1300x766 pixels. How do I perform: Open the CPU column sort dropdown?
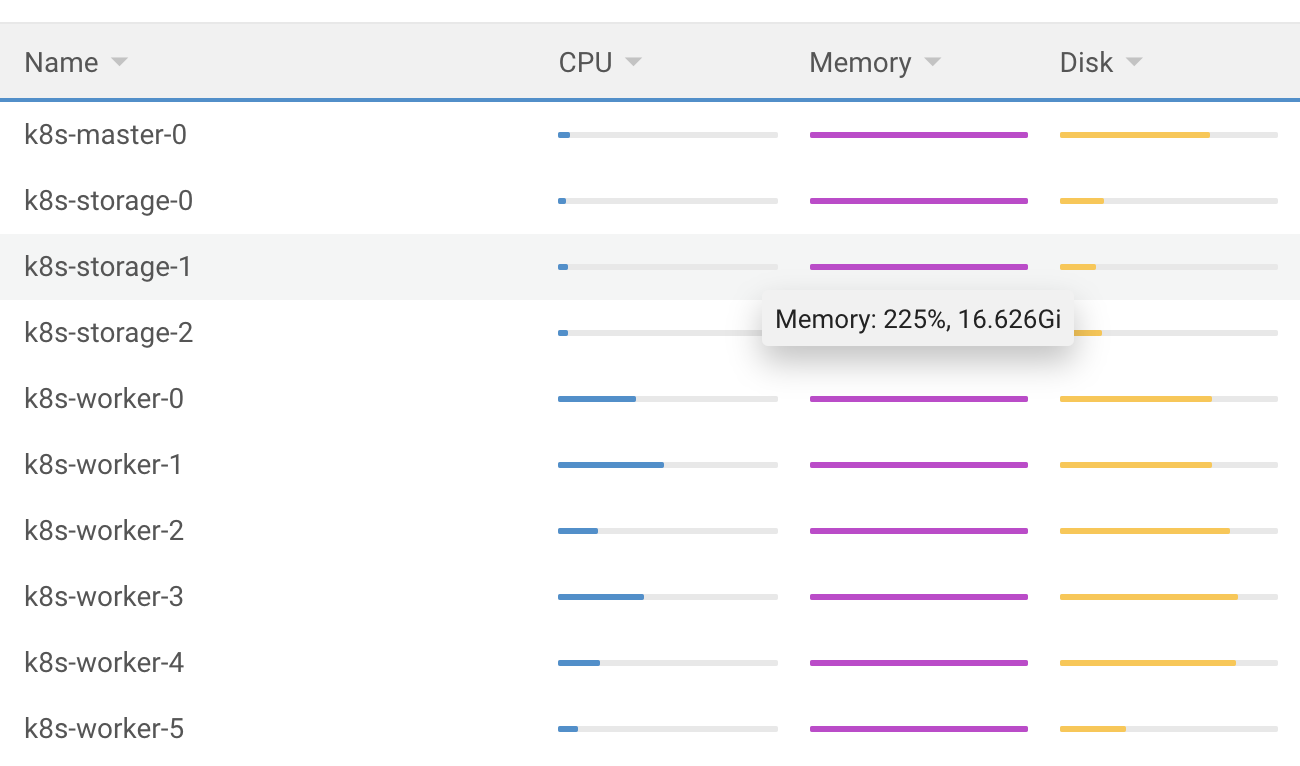pyautogui.click(x=633, y=62)
